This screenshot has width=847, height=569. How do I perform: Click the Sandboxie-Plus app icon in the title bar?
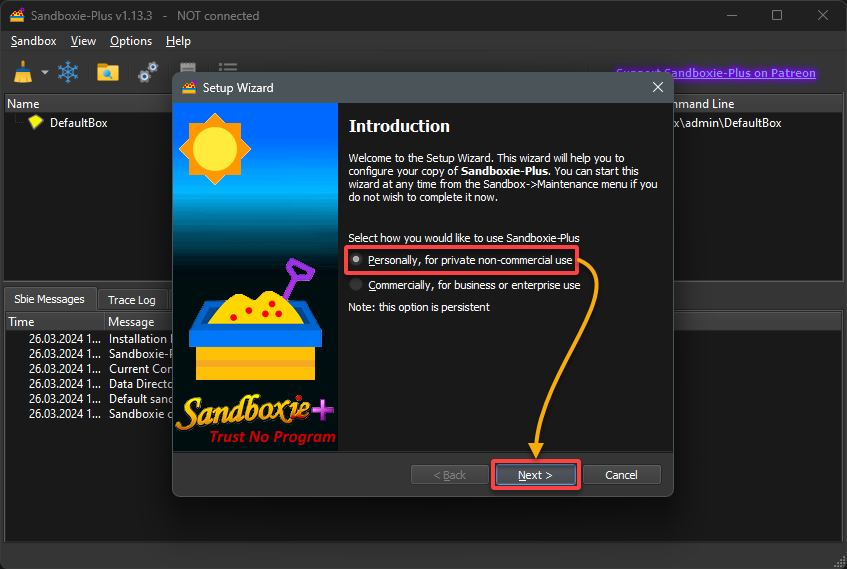click(x=17, y=15)
